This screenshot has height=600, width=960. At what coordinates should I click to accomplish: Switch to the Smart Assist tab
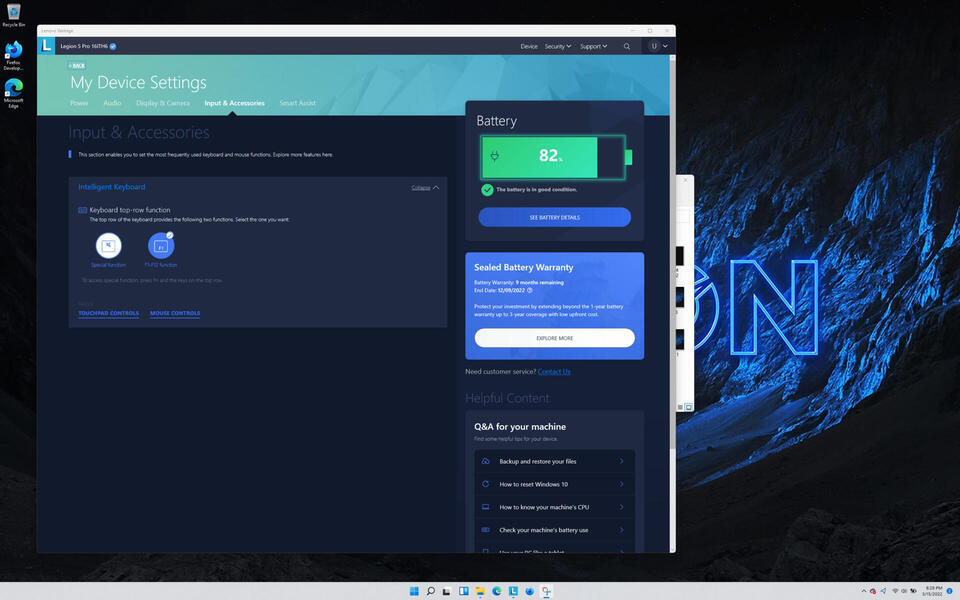[298, 103]
